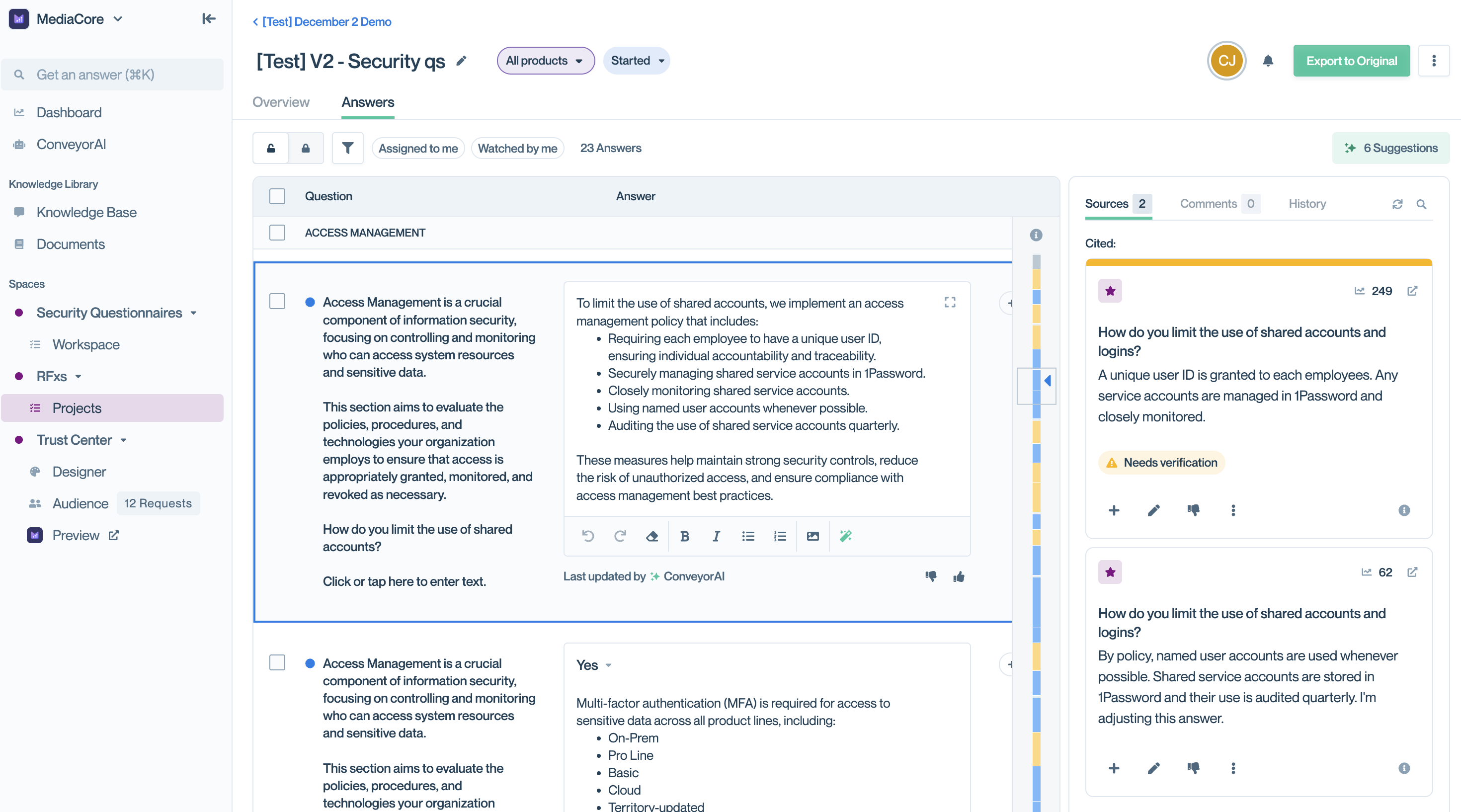Refresh sources with the refresh icon
1461x812 pixels.
click(1397, 204)
